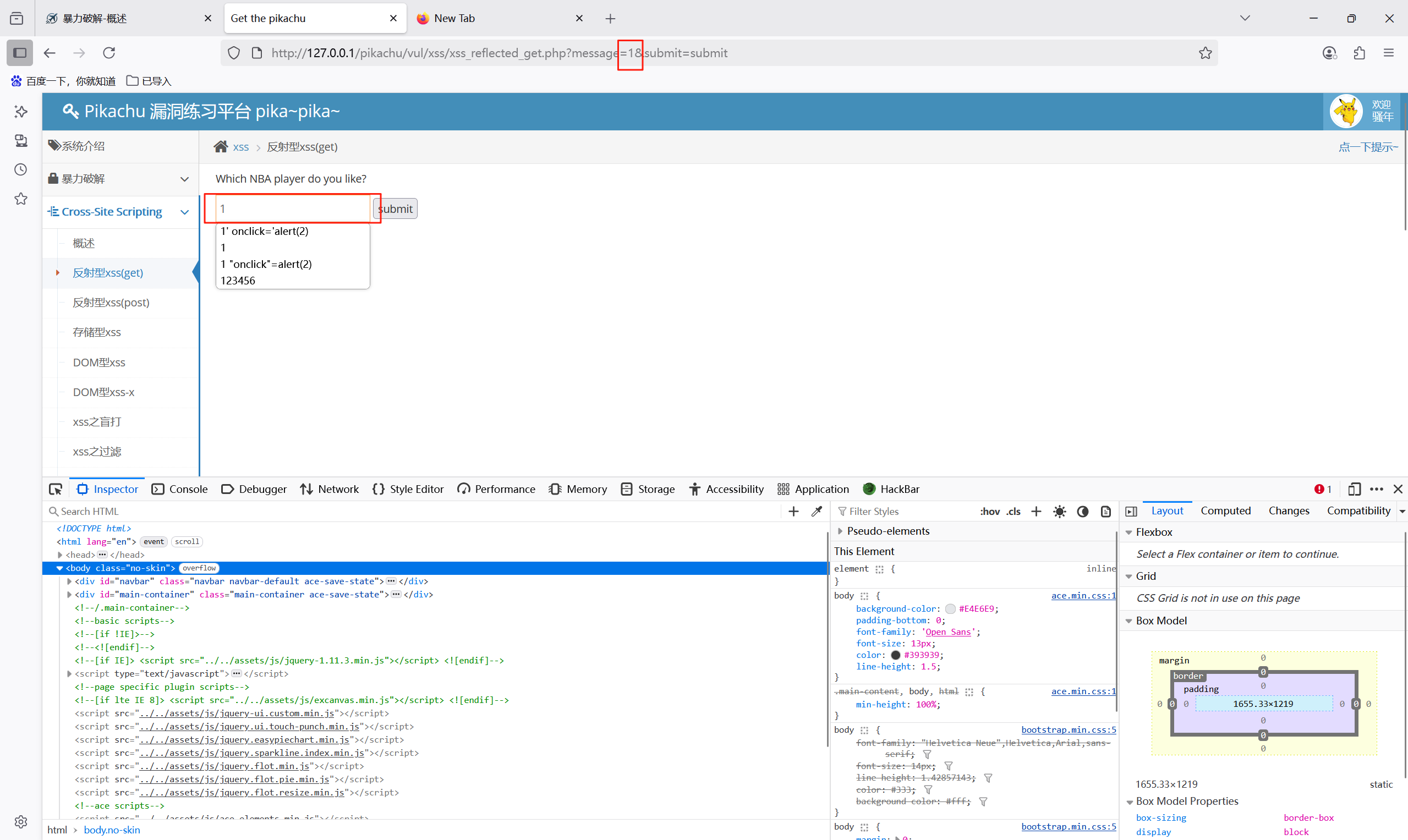Click the #E4E6E9 background-color swatch
The image size is (1408, 840).
951,608
